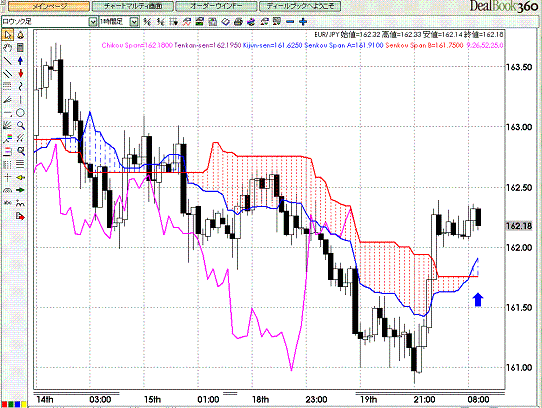Select the arrow pointer tool
The height and width of the screenshot is (408, 542).
pyautogui.click(x=8, y=35)
